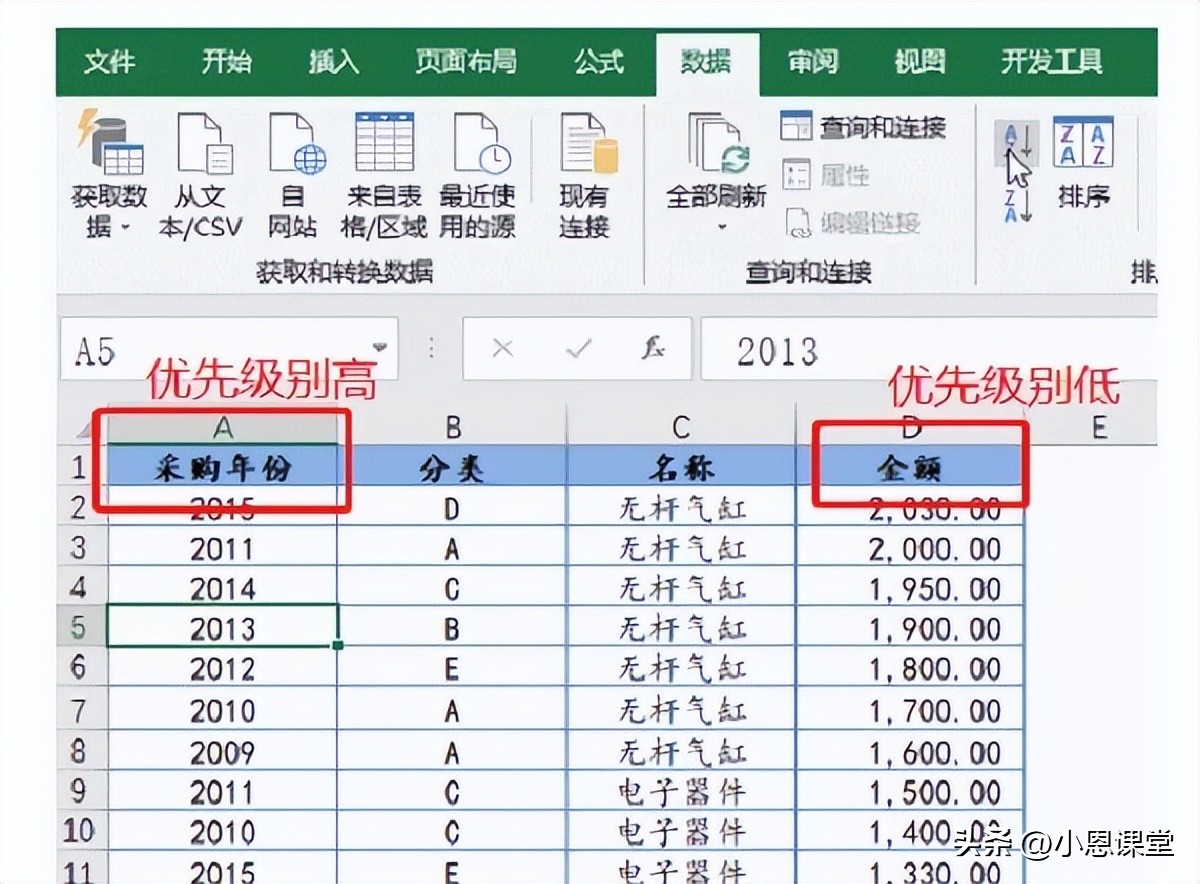This screenshot has width=1200, height=884.
Task: Click the From Text/CSV (从文本/CSV) icon
Action: (203, 144)
